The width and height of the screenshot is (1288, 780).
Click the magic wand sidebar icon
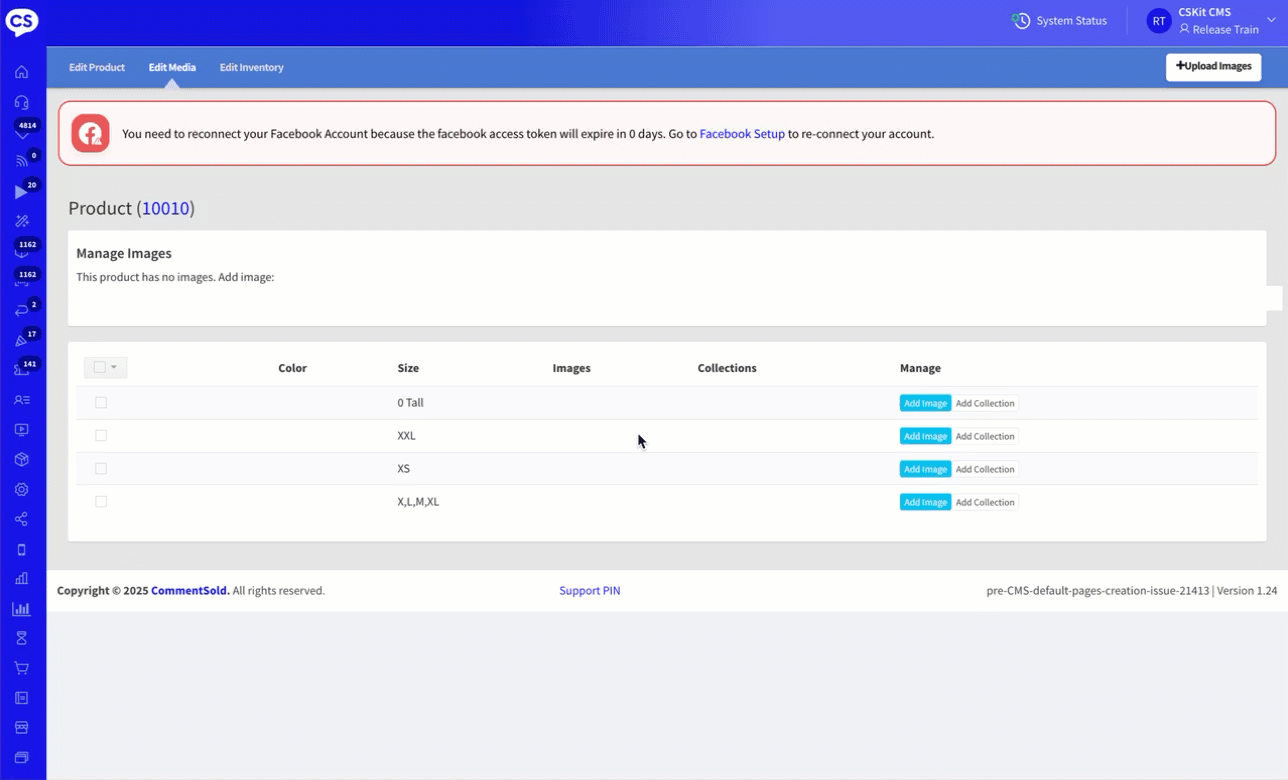pyautogui.click(x=21, y=221)
